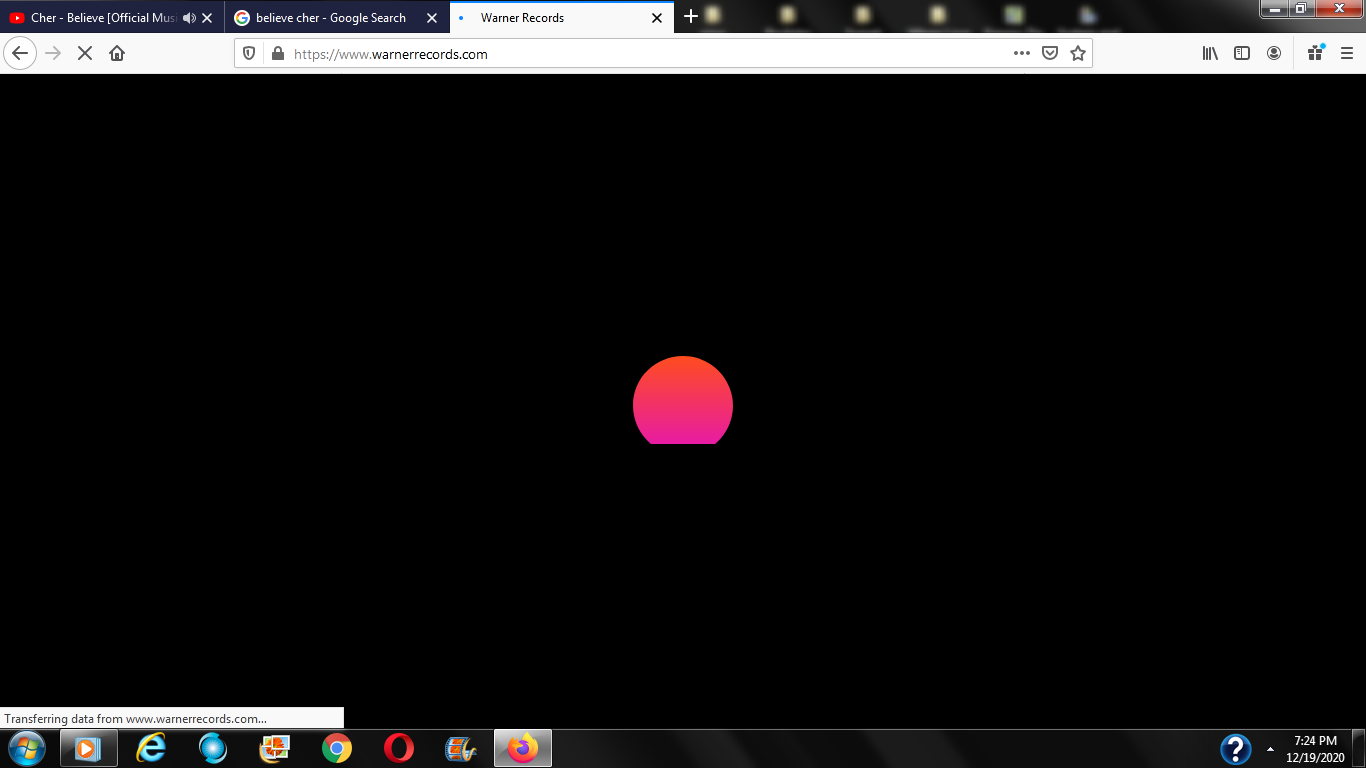Toggle the tracking protection shield
Image resolution: width=1366 pixels, height=768 pixels.
pos(250,54)
